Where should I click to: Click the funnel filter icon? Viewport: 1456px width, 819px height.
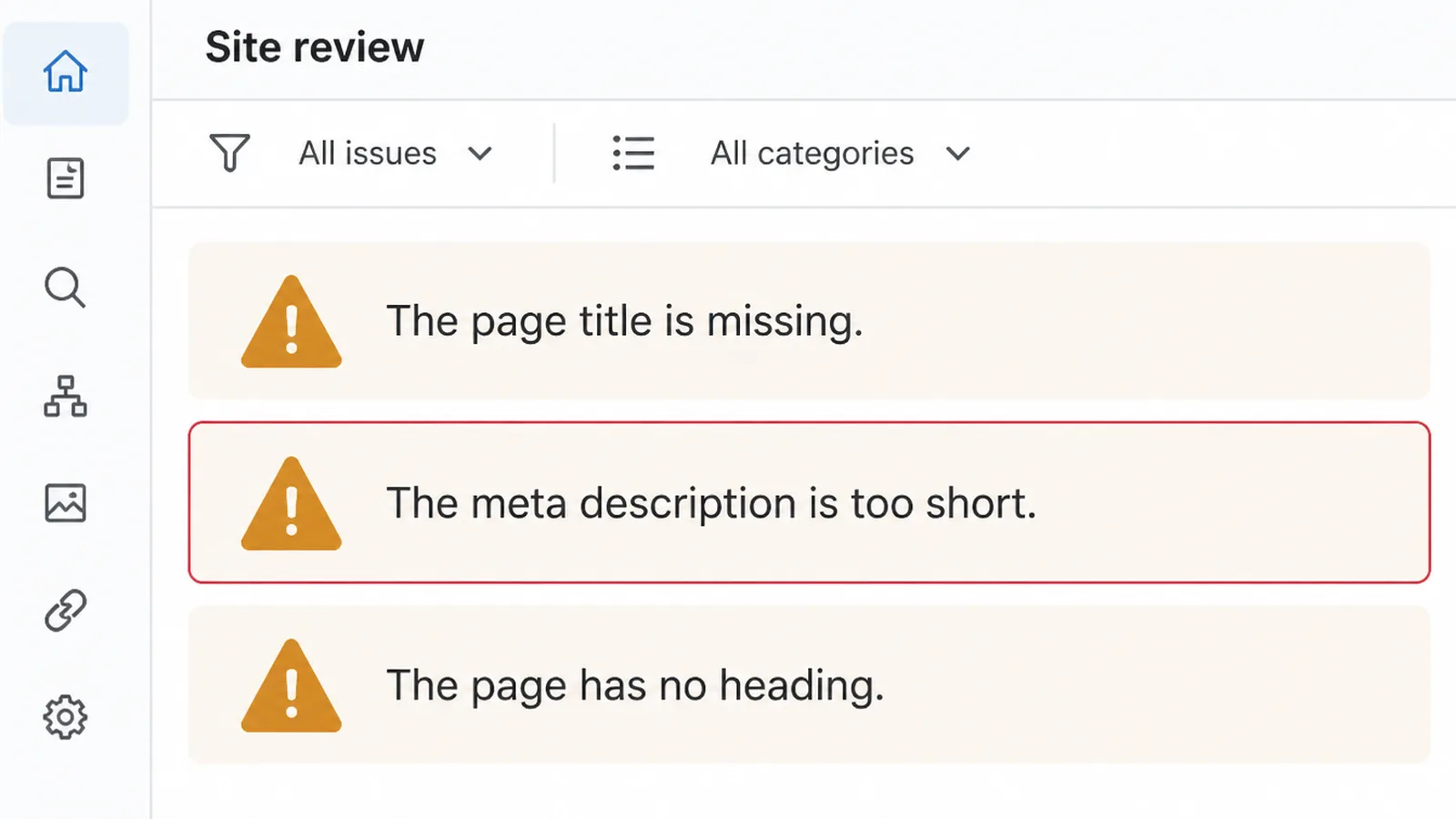(229, 153)
